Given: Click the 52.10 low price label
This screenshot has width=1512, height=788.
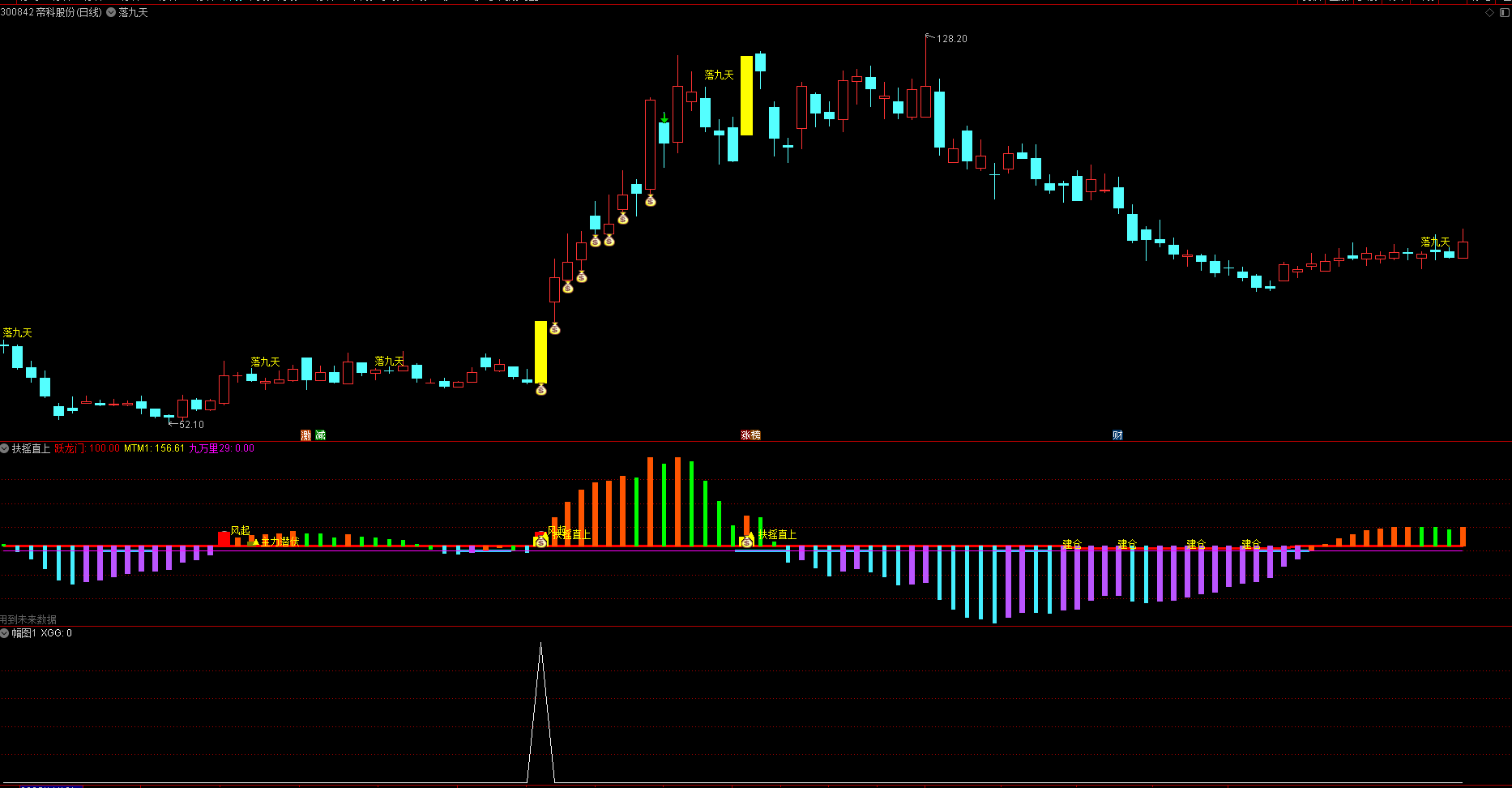Looking at the screenshot, I should [x=190, y=424].
